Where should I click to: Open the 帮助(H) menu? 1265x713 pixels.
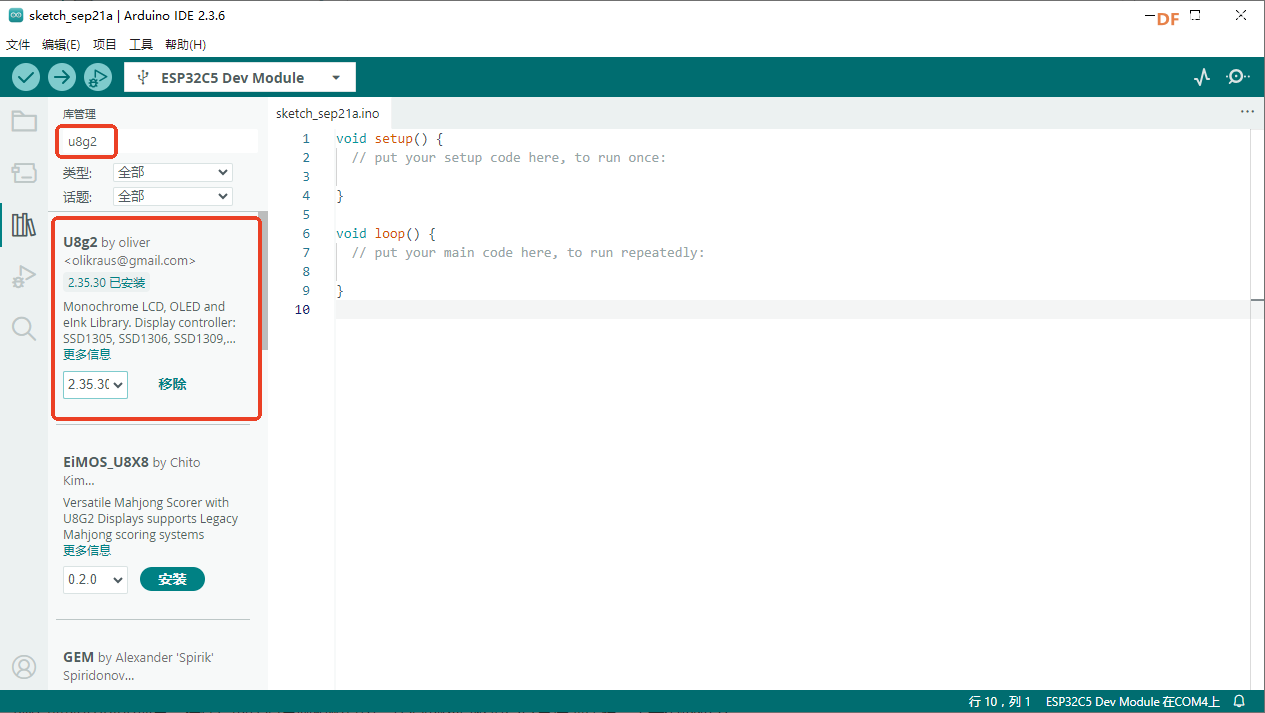(x=185, y=45)
